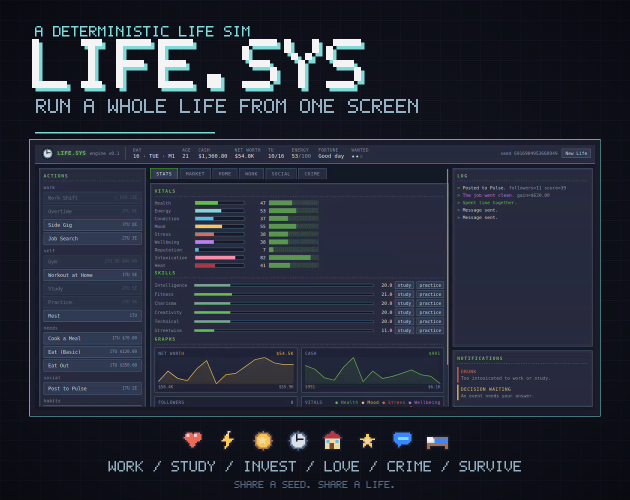This screenshot has width=630, height=500.
Task: Click the disabled Overtime action
Action: pos(92,211)
